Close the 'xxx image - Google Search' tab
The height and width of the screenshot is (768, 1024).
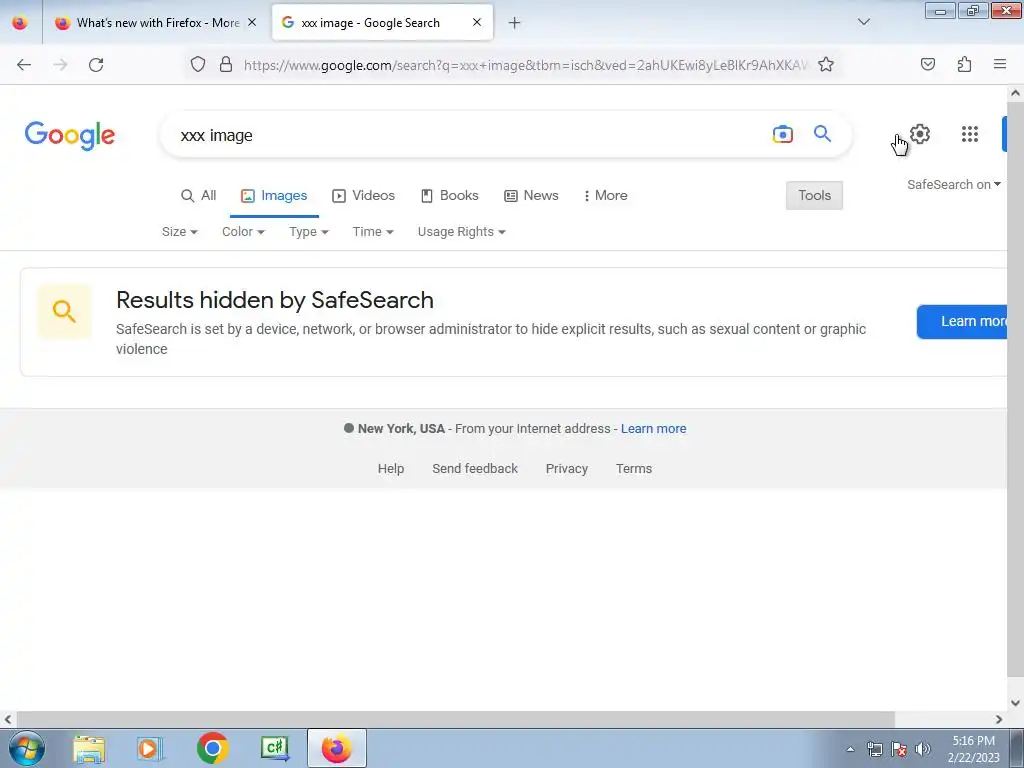coord(477,22)
